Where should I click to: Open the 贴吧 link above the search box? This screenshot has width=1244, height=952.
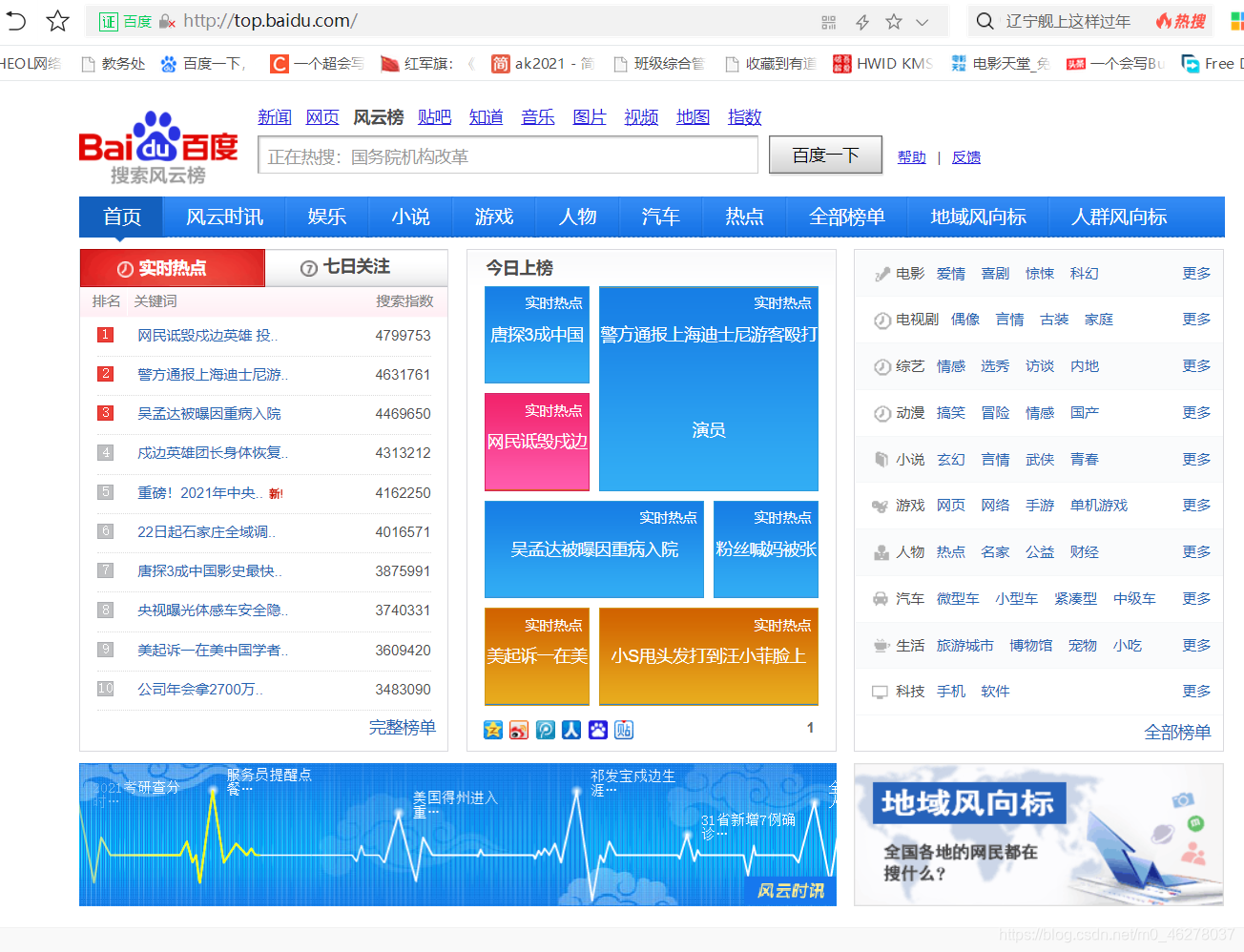point(434,116)
